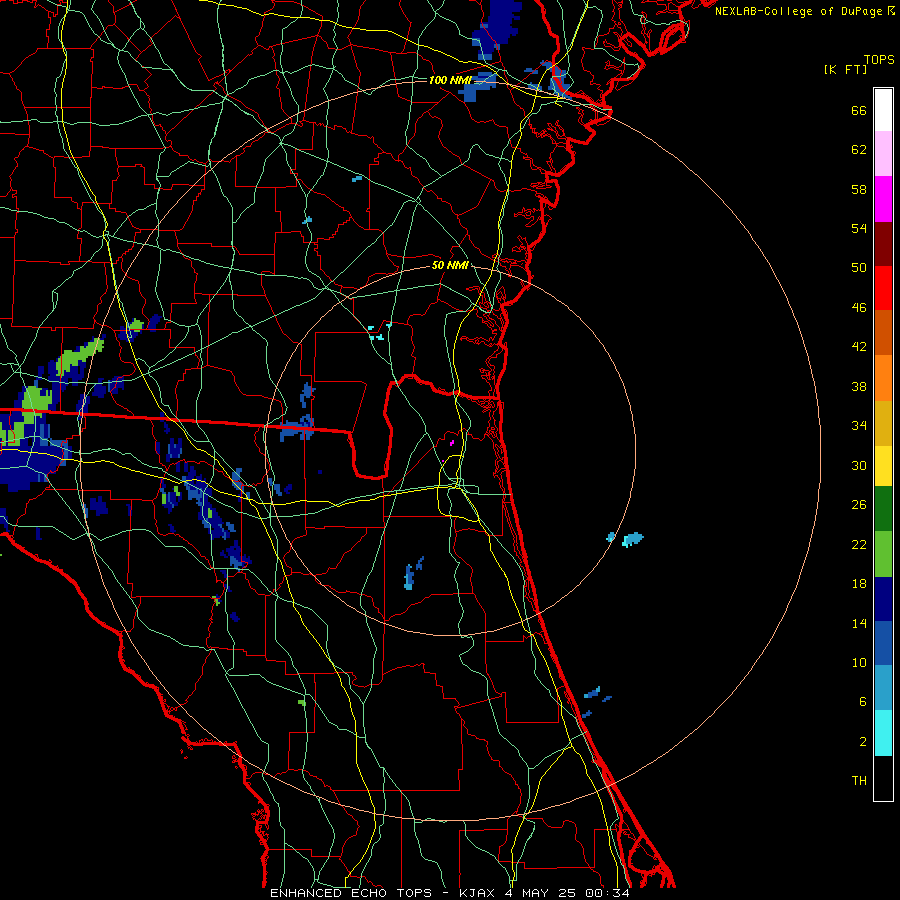The height and width of the screenshot is (900, 900).
Task: Click the gold legend swatch
Action: click(883, 423)
